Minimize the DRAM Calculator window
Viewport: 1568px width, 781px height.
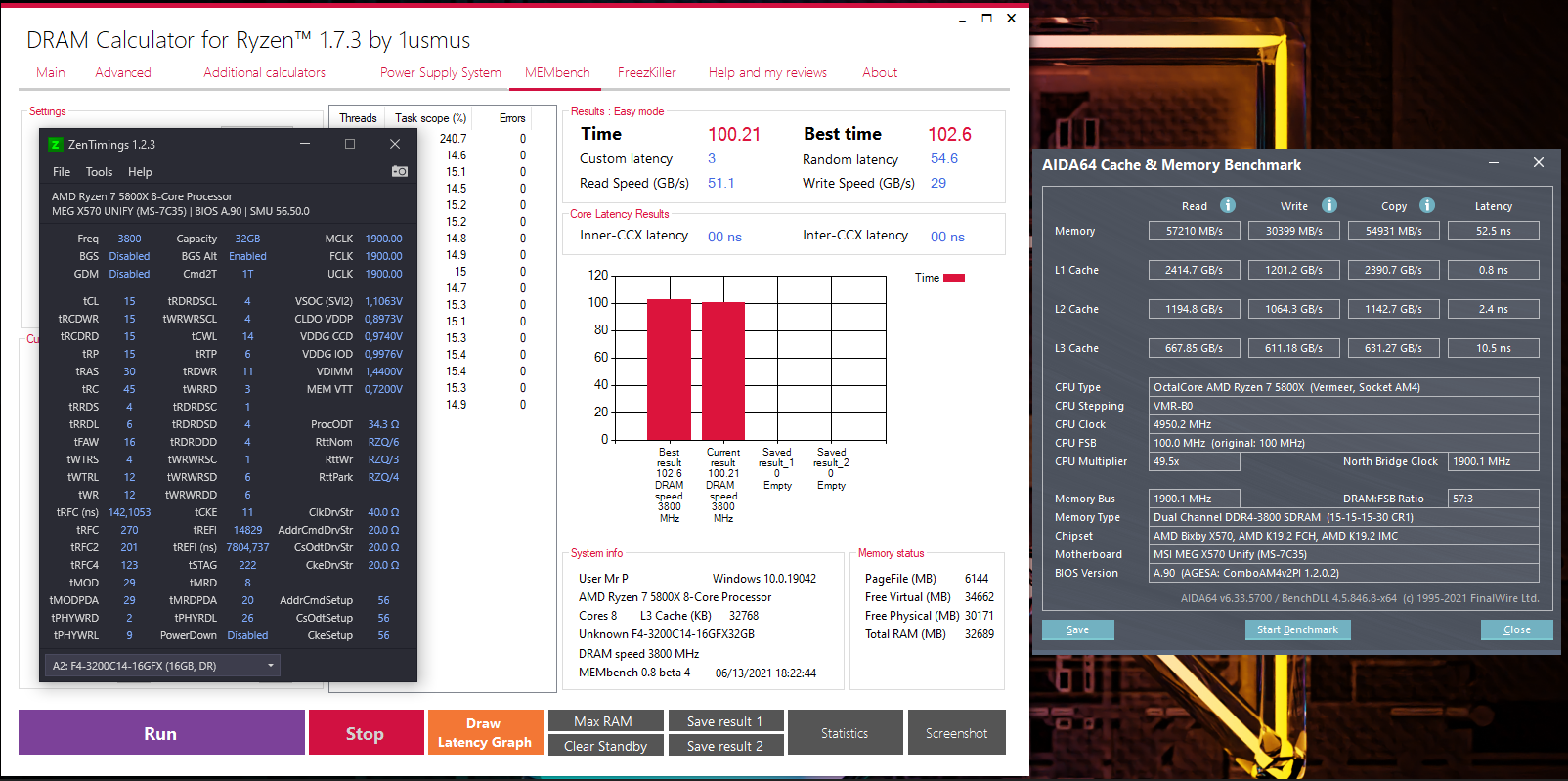(x=963, y=19)
